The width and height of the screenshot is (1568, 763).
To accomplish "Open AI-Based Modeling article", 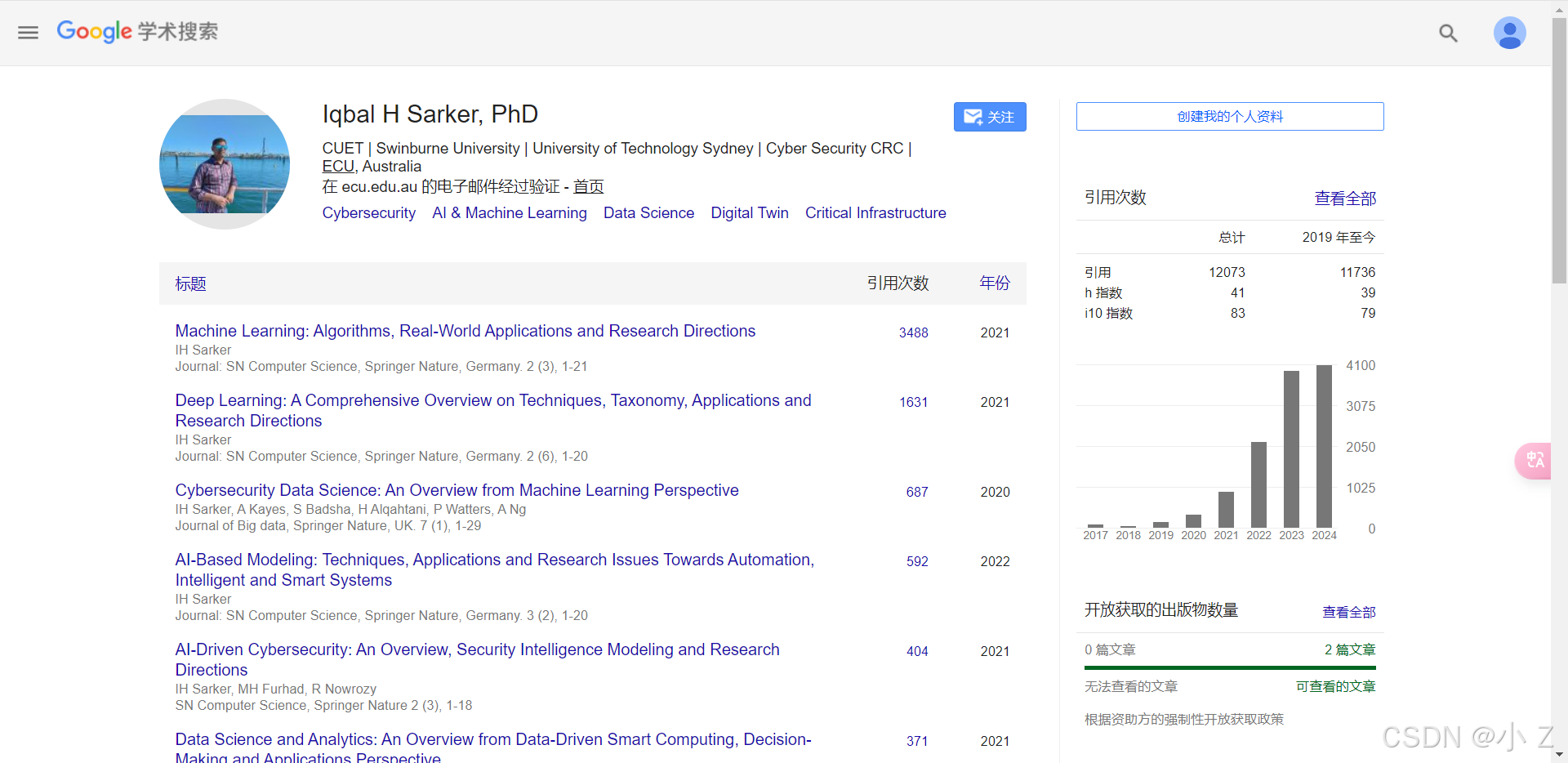I will tap(494, 569).
